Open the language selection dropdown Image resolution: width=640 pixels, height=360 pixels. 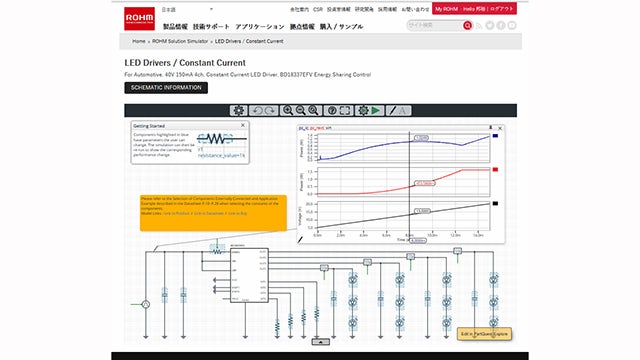[x=187, y=9]
